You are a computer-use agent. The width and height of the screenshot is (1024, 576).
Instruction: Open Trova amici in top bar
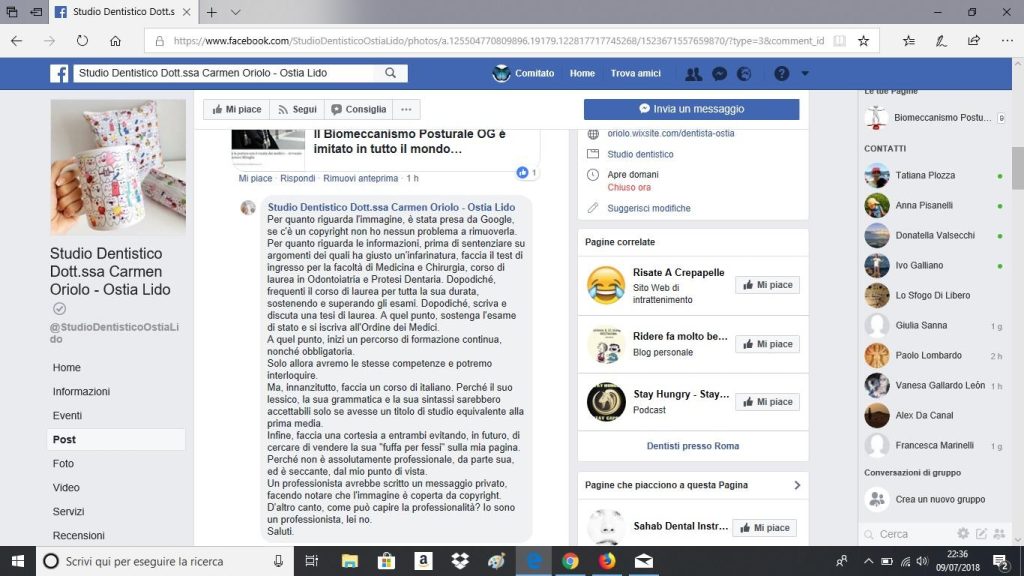635,73
